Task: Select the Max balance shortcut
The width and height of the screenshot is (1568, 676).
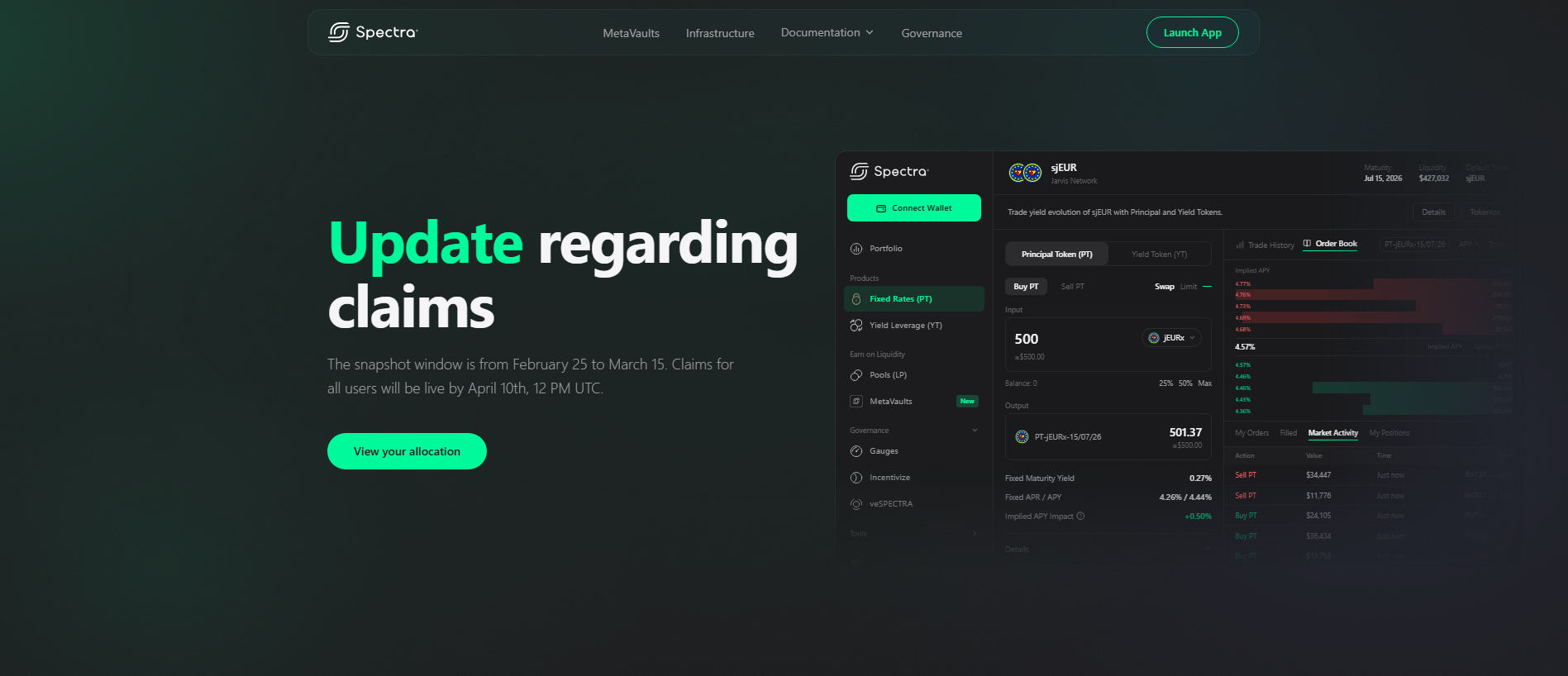Action: [x=1205, y=383]
